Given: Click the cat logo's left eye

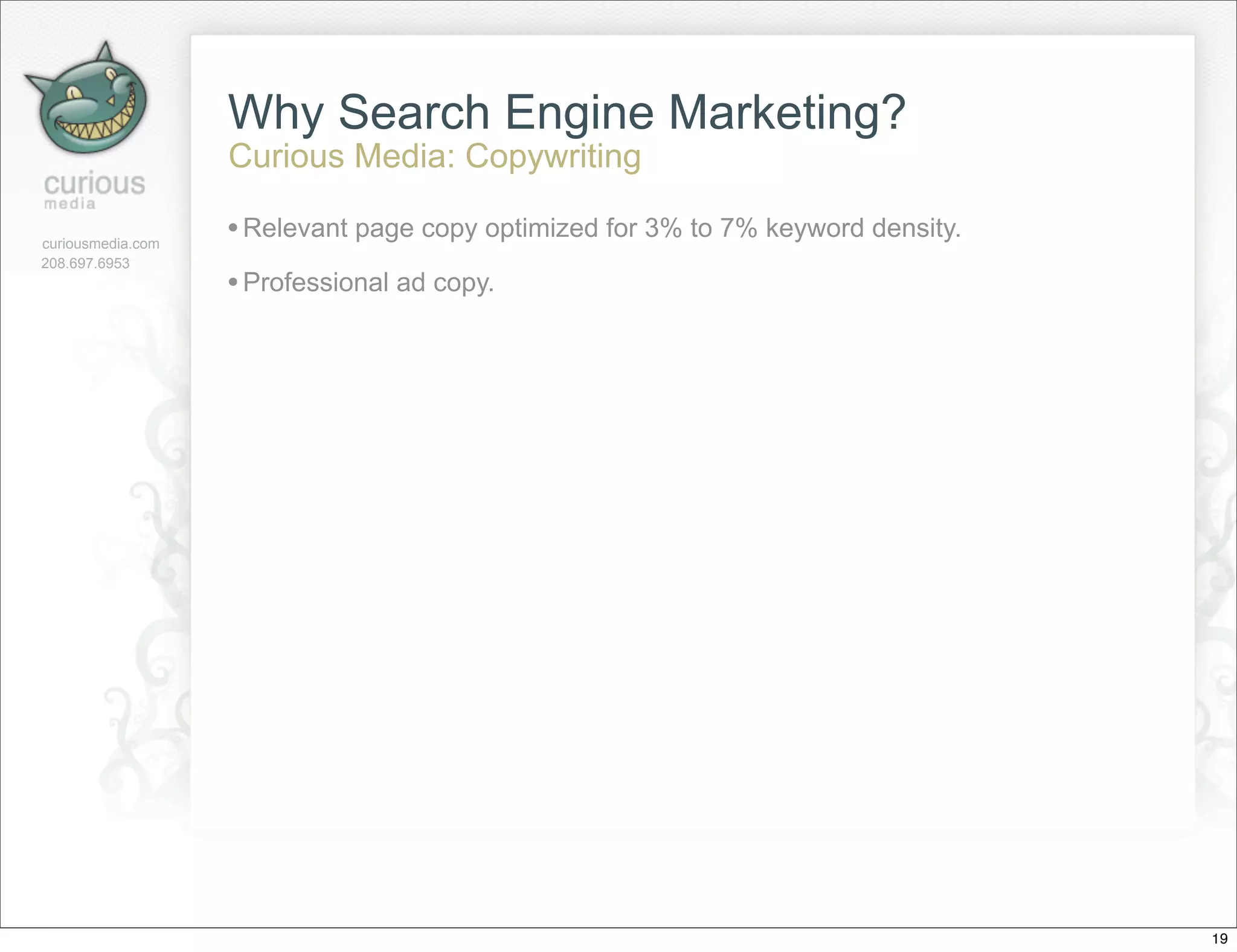Looking at the screenshot, I should tap(74, 94).
